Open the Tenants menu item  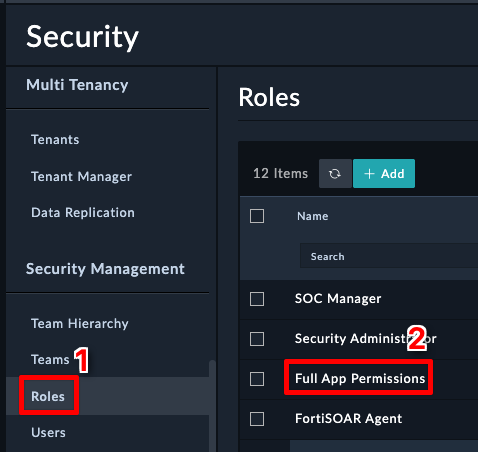click(x=55, y=140)
